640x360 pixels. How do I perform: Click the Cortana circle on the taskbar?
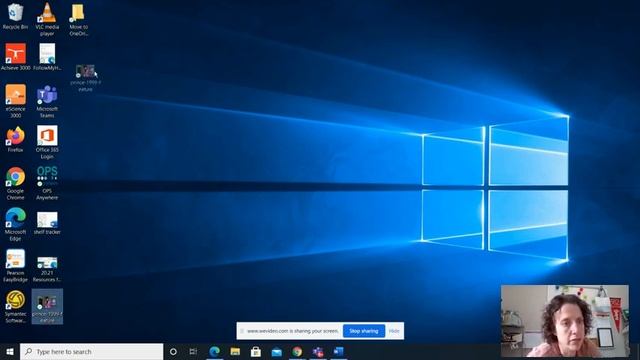click(x=173, y=351)
